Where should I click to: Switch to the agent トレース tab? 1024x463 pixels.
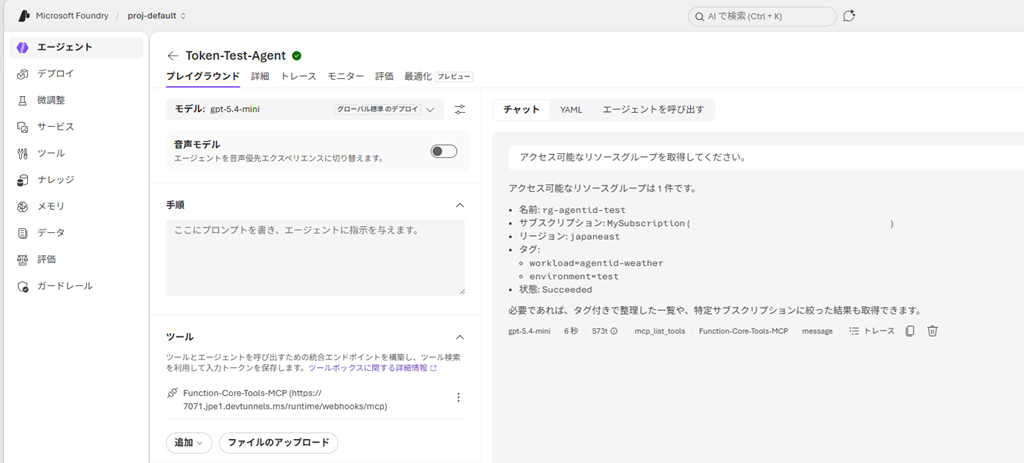[298, 76]
